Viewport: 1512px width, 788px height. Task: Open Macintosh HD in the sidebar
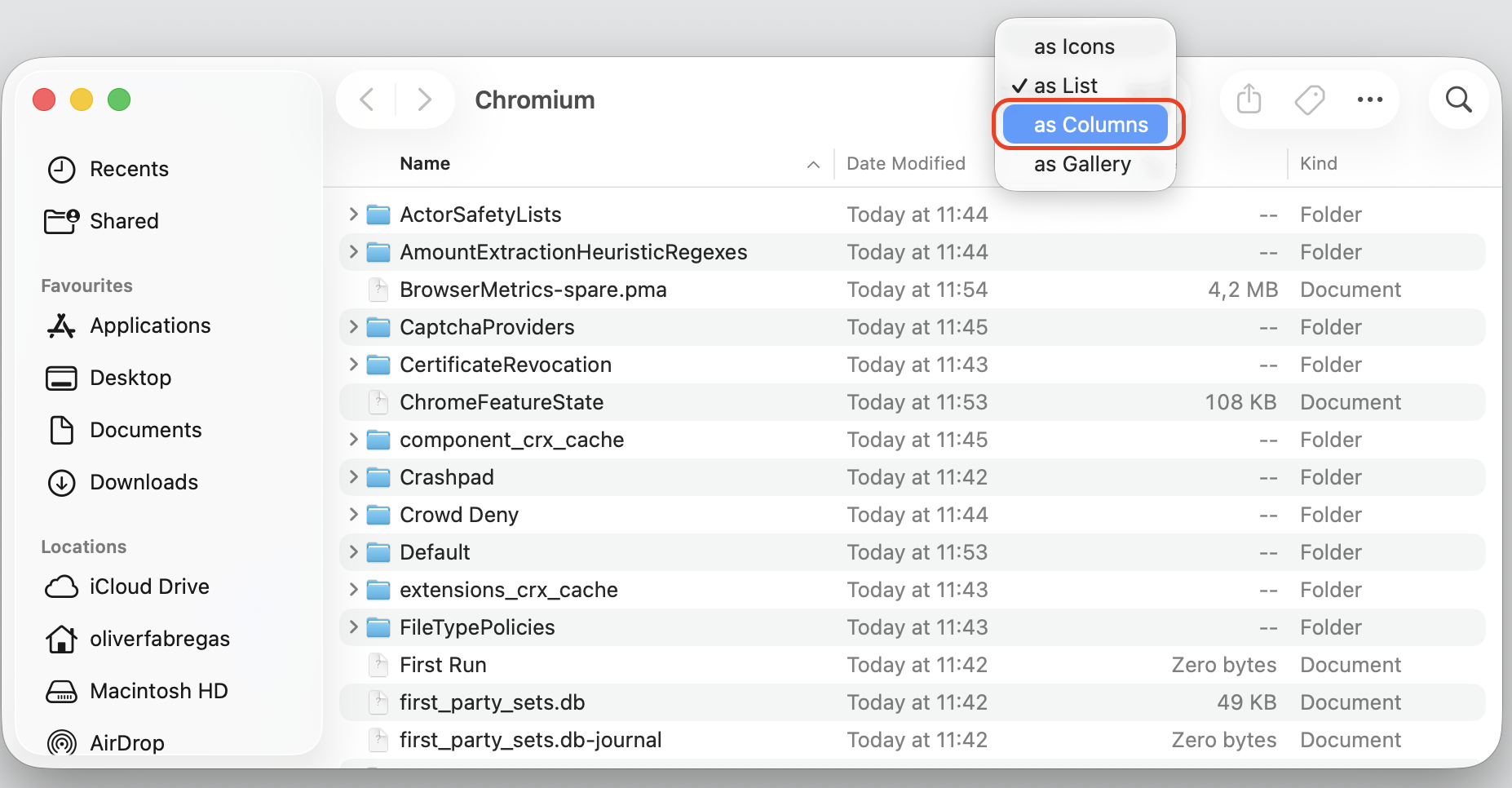(x=136, y=691)
